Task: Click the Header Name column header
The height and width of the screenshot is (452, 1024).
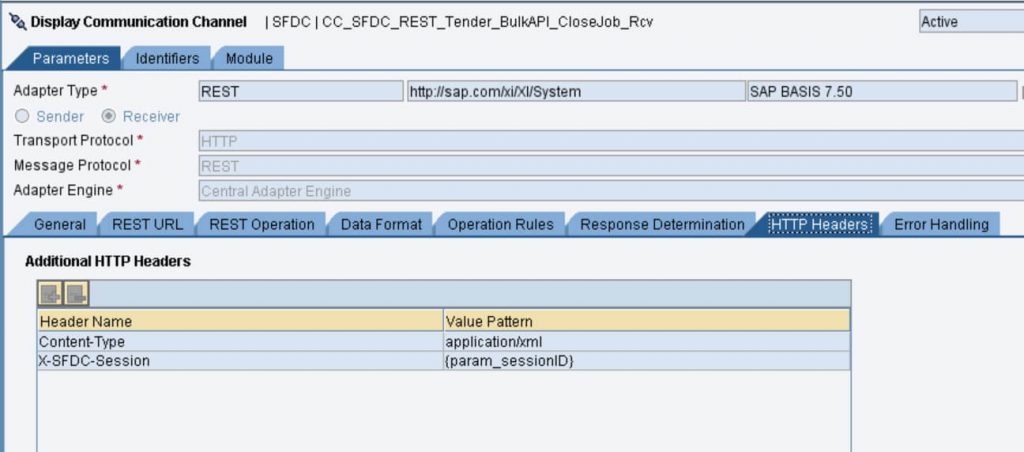Action: click(240, 321)
